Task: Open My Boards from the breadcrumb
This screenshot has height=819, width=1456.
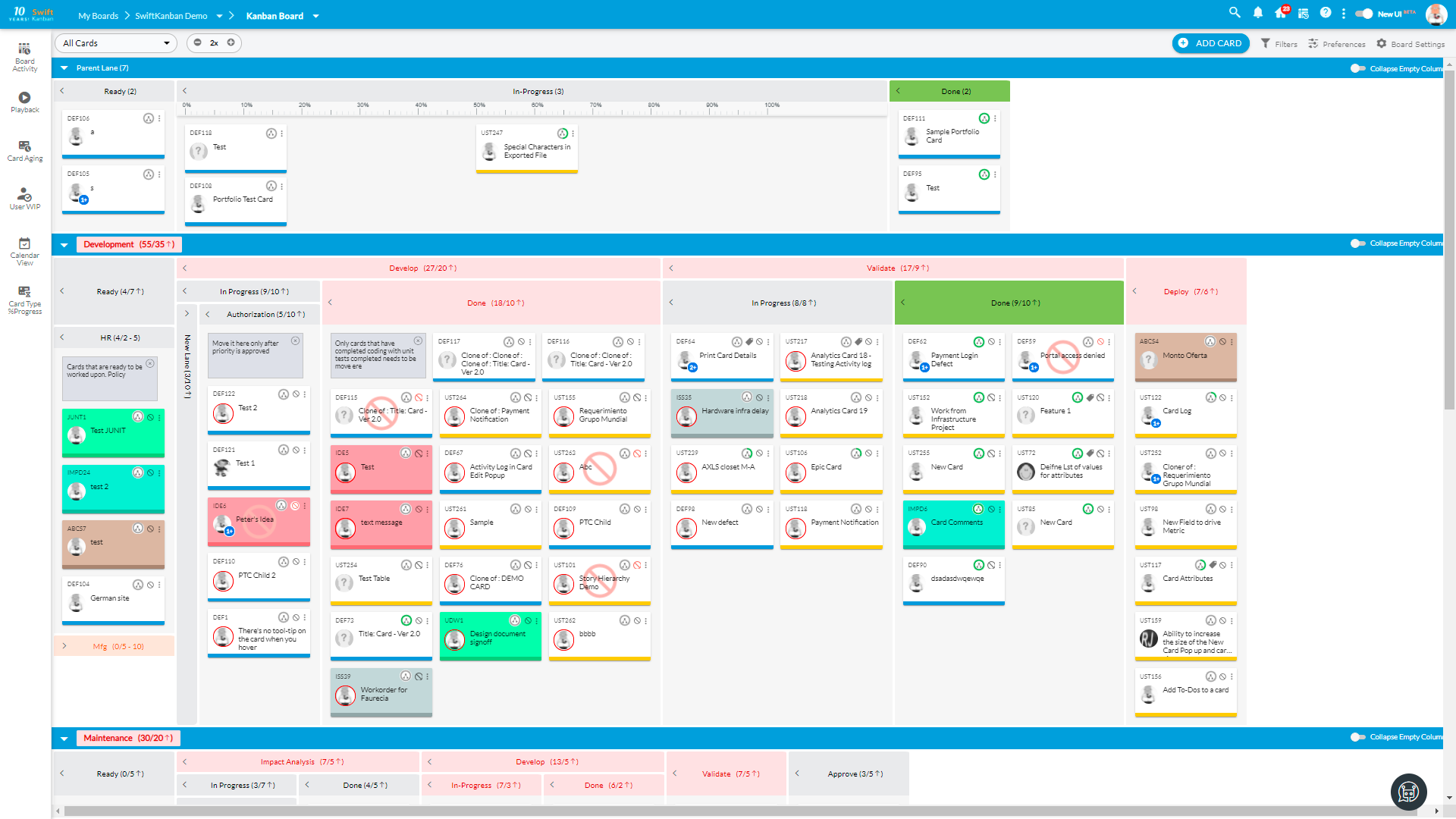Action: click(97, 15)
